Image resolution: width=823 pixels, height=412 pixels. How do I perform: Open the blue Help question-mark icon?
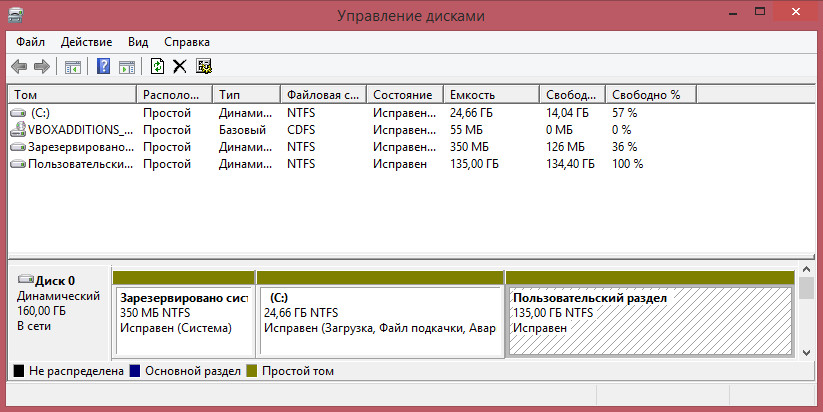pyautogui.click(x=103, y=66)
